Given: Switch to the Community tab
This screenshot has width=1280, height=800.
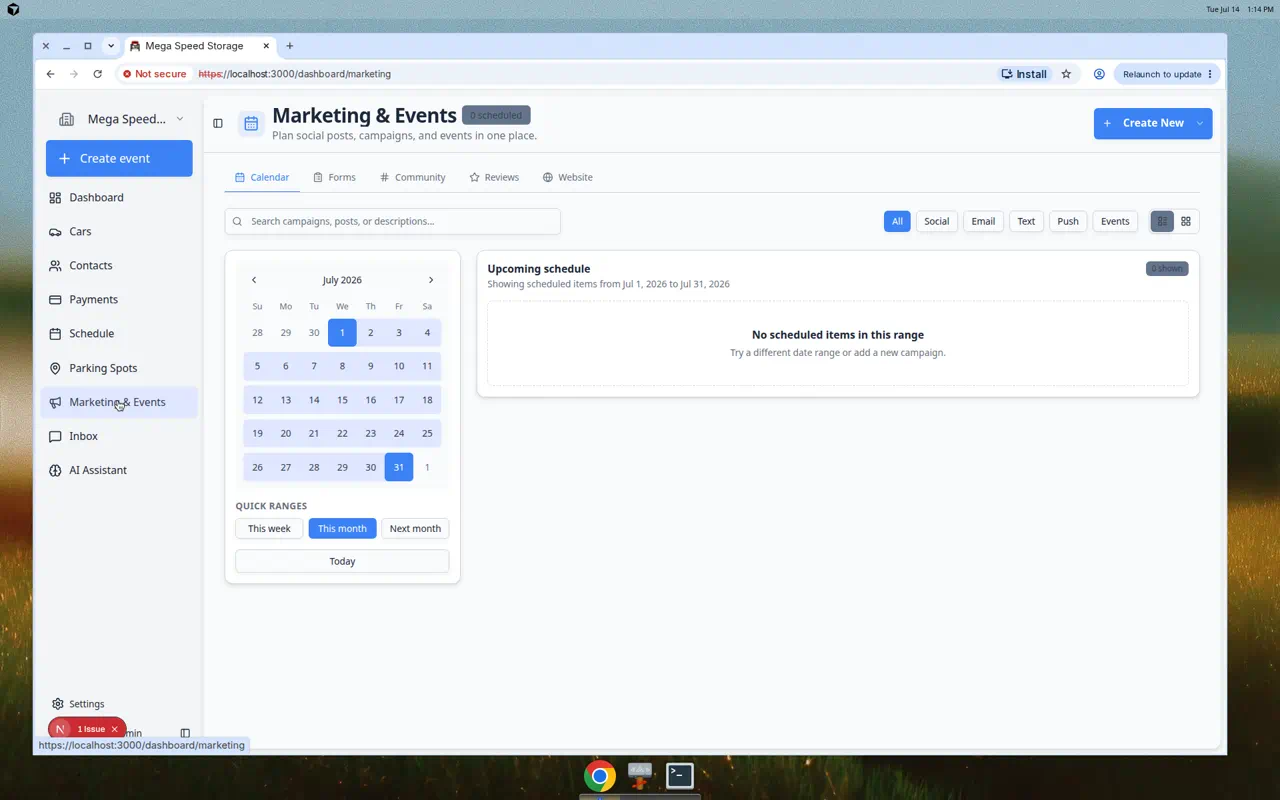Looking at the screenshot, I should click(413, 177).
